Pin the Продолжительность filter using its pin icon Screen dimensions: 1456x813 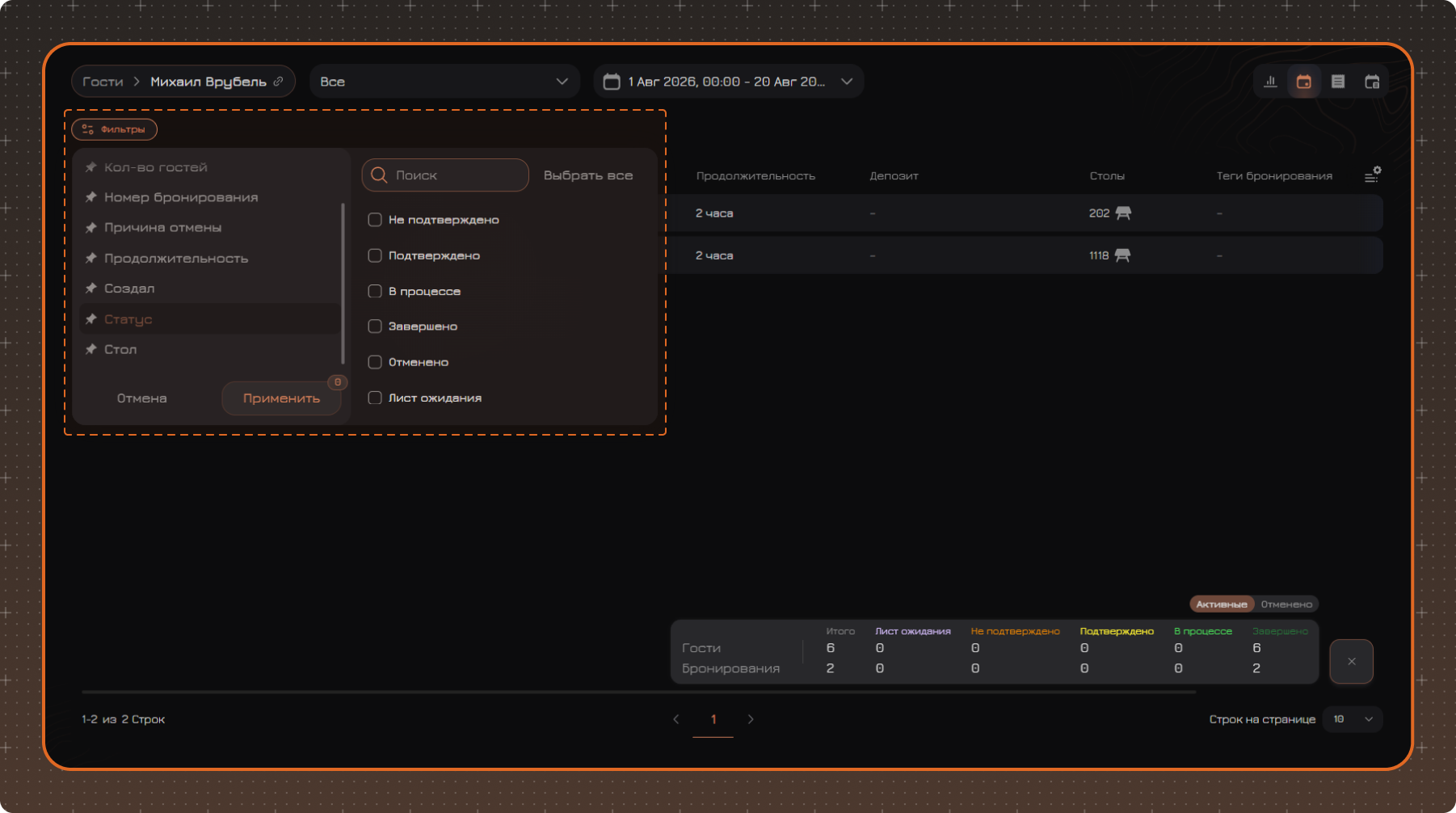(x=91, y=259)
